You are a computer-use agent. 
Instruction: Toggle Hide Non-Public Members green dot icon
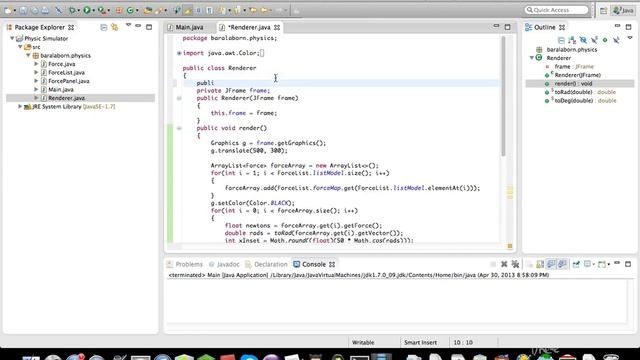(x=605, y=40)
